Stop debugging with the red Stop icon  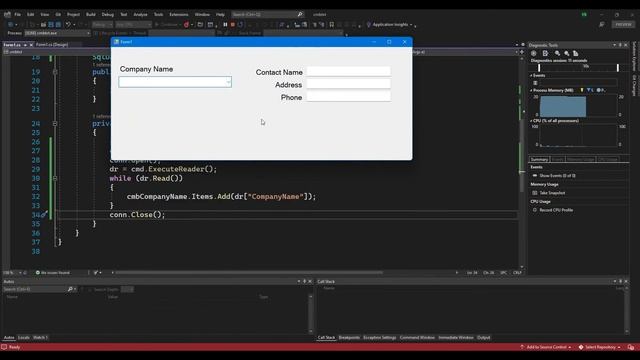click(233, 24)
